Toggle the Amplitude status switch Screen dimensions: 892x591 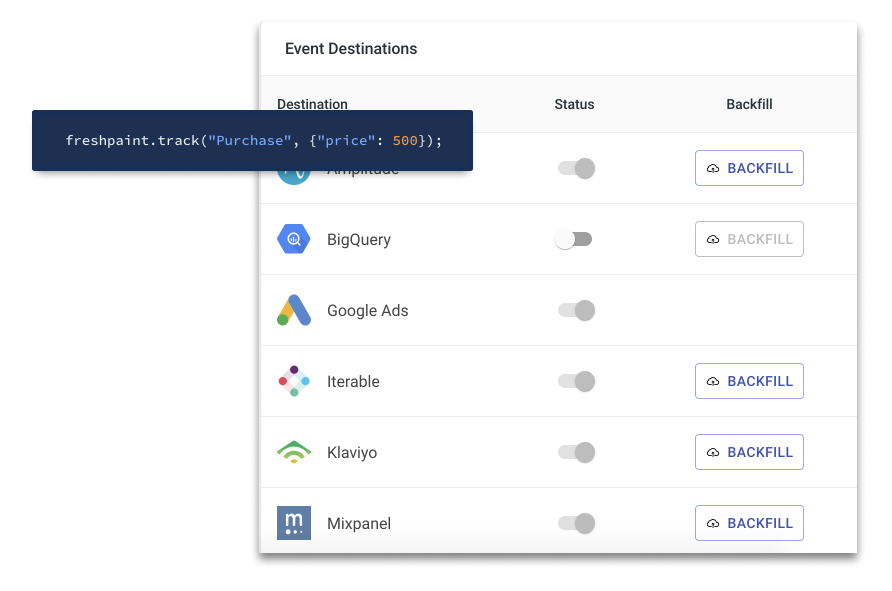pos(576,168)
